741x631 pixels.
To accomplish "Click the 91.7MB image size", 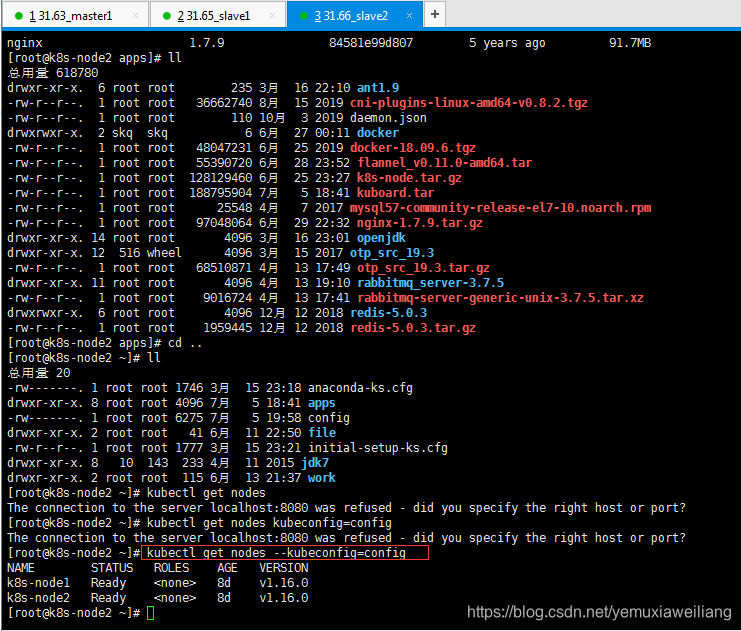I will point(630,43).
